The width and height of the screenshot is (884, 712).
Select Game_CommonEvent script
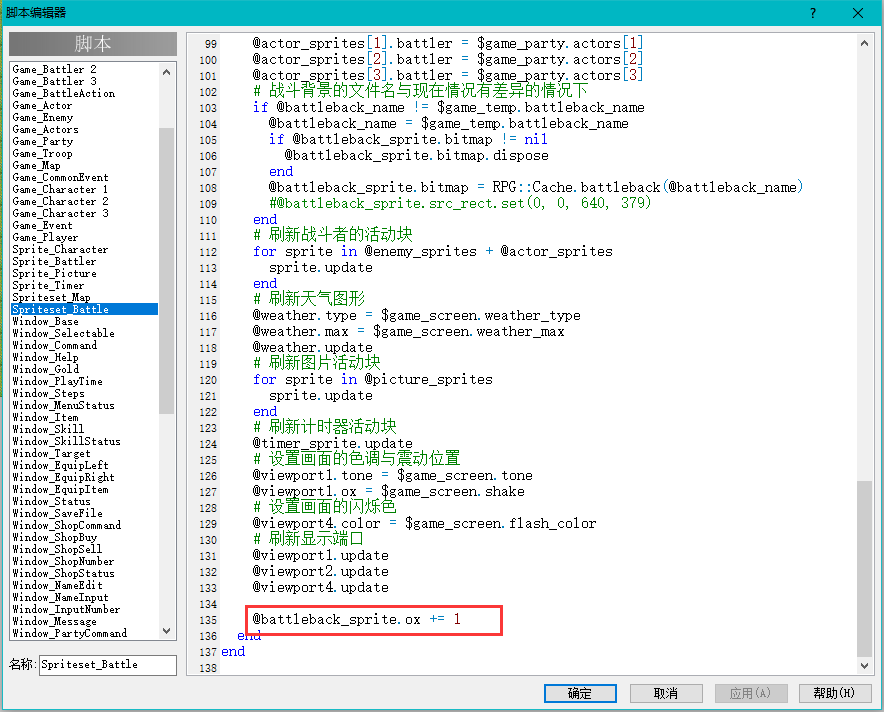pyautogui.click(x=60, y=178)
